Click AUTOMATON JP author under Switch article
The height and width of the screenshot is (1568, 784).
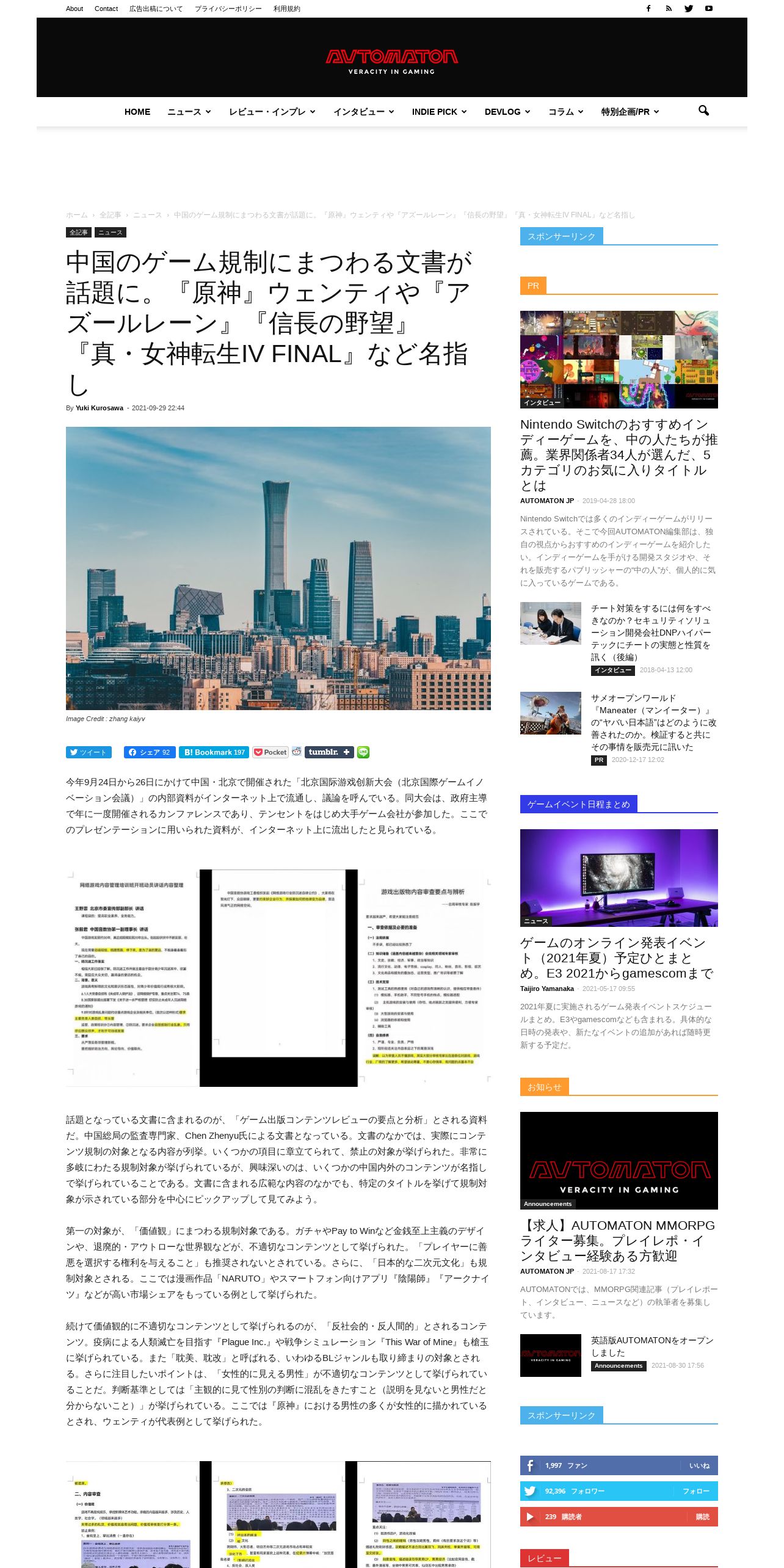[x=547, y=501]
